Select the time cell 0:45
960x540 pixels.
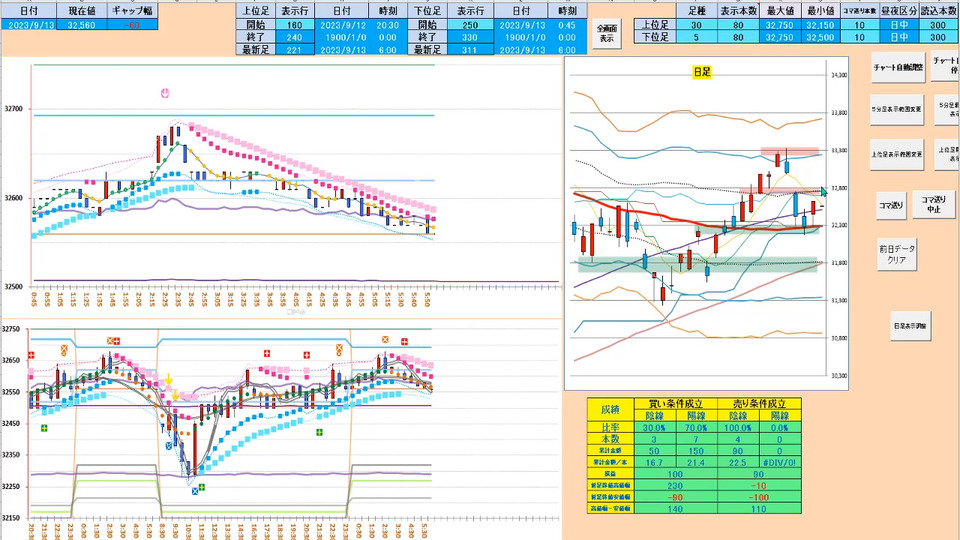click(568, 25)
